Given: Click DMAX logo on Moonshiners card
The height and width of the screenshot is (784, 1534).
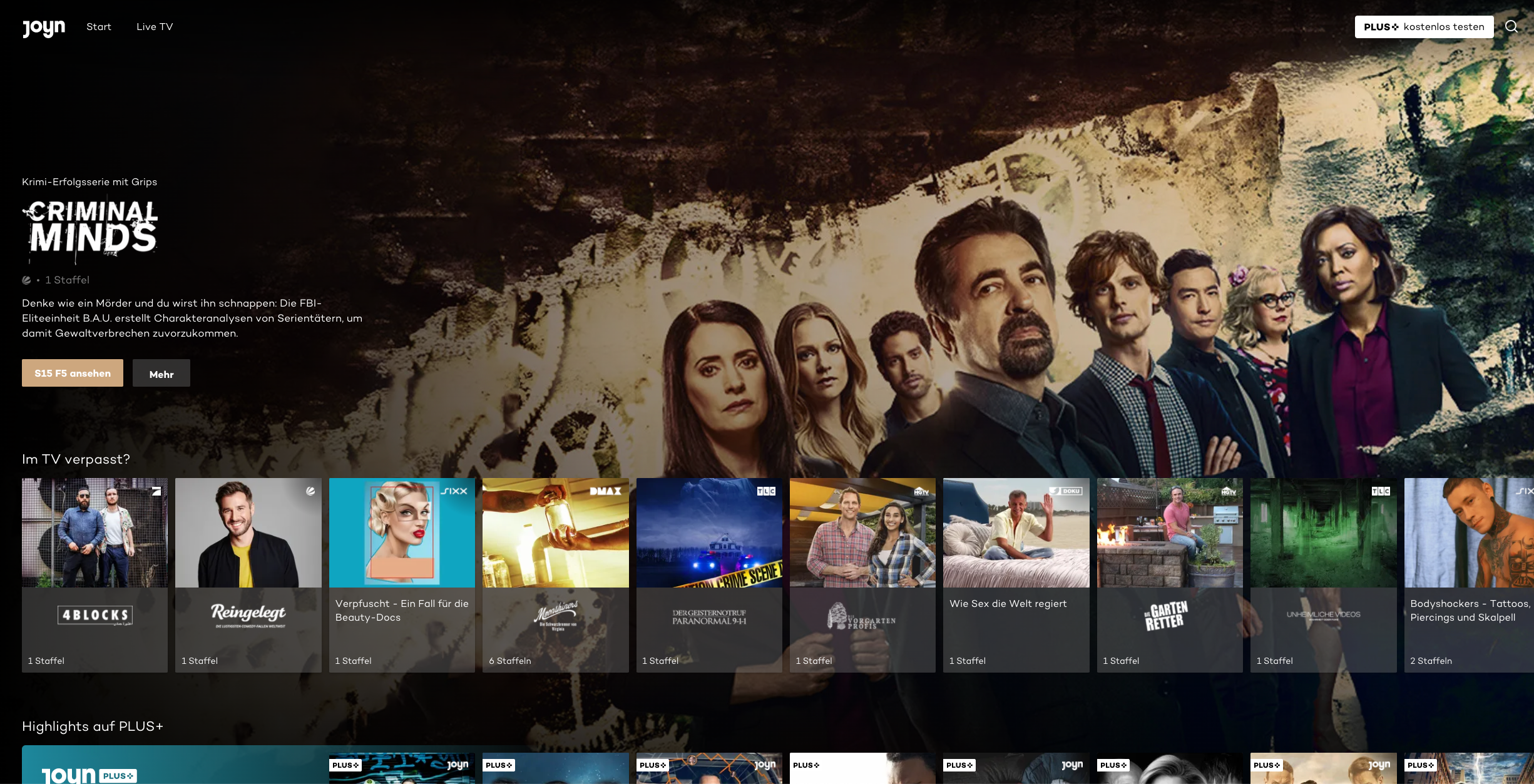Looking at the screenshot, I should coord(605,491).
